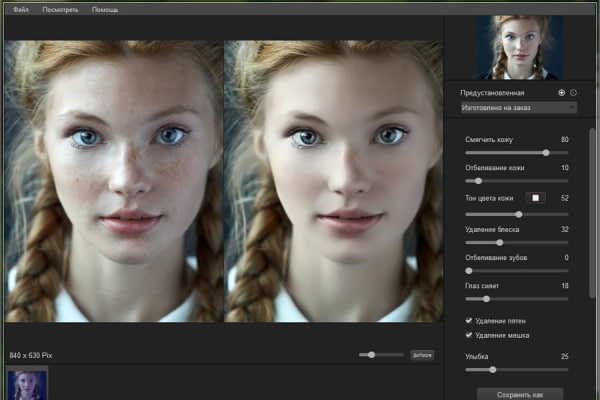
Task: Click the 'Отбеливание зубов' slider handle
Action: click(468, 270)
